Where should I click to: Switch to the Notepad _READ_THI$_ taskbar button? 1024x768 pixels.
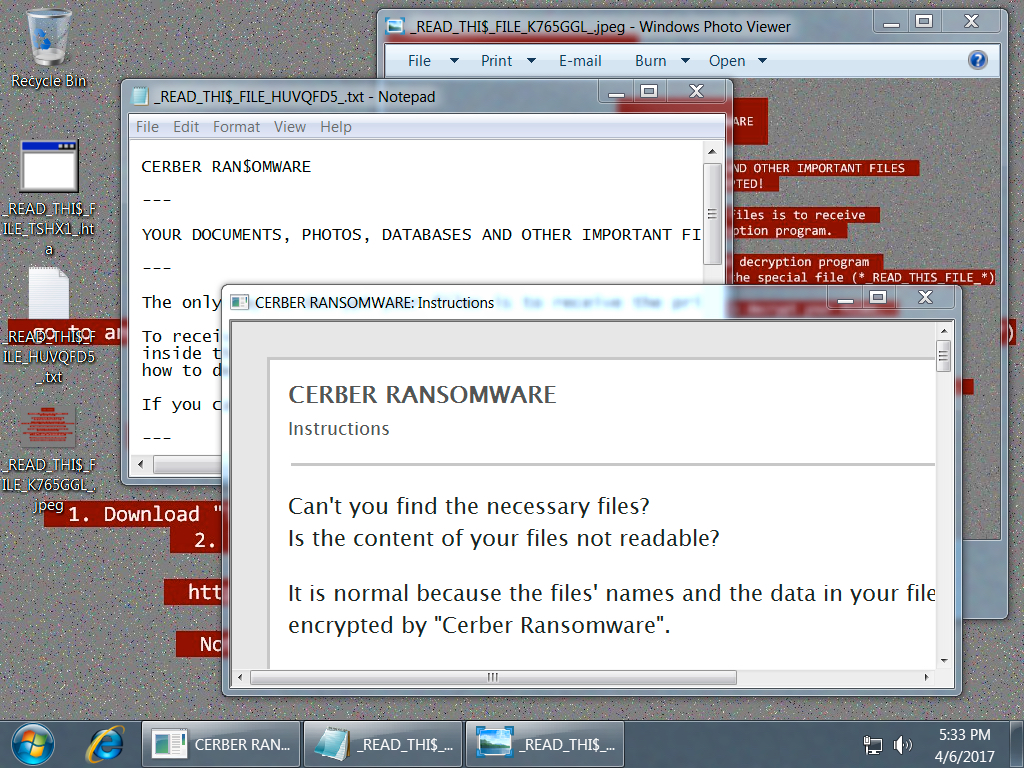[383, 744]
